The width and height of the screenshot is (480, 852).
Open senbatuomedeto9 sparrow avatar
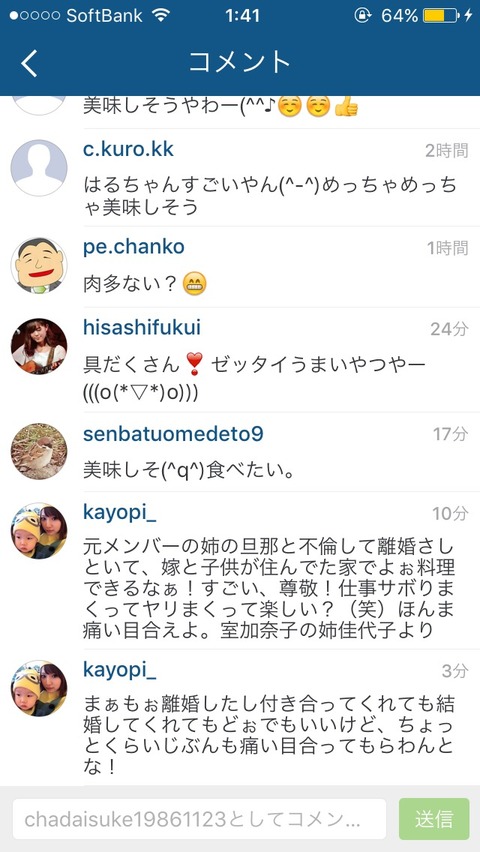[39, 452]
